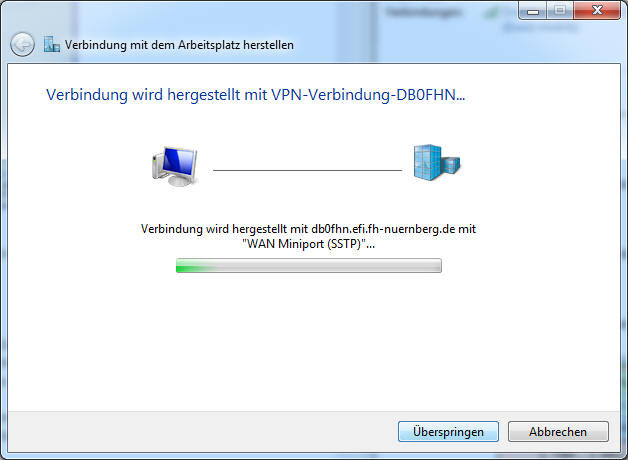
Task: Click the title text Verbindung mit dem Arbeitsplatz herstellen
Action: coord(179,45)
